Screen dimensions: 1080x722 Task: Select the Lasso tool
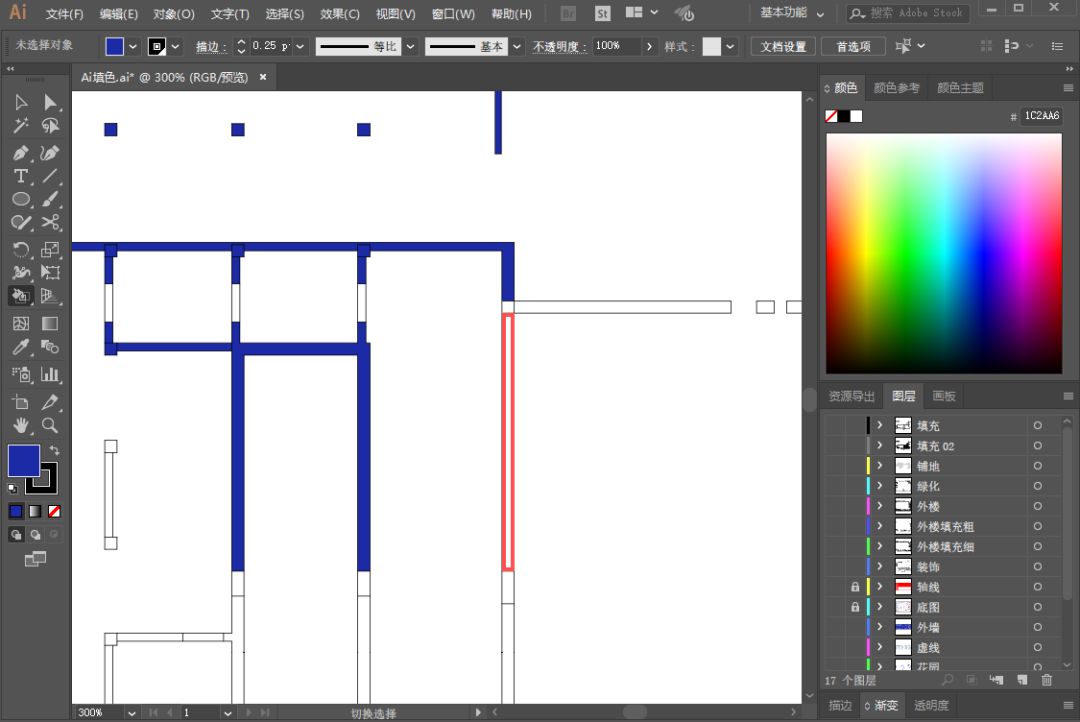50,126
